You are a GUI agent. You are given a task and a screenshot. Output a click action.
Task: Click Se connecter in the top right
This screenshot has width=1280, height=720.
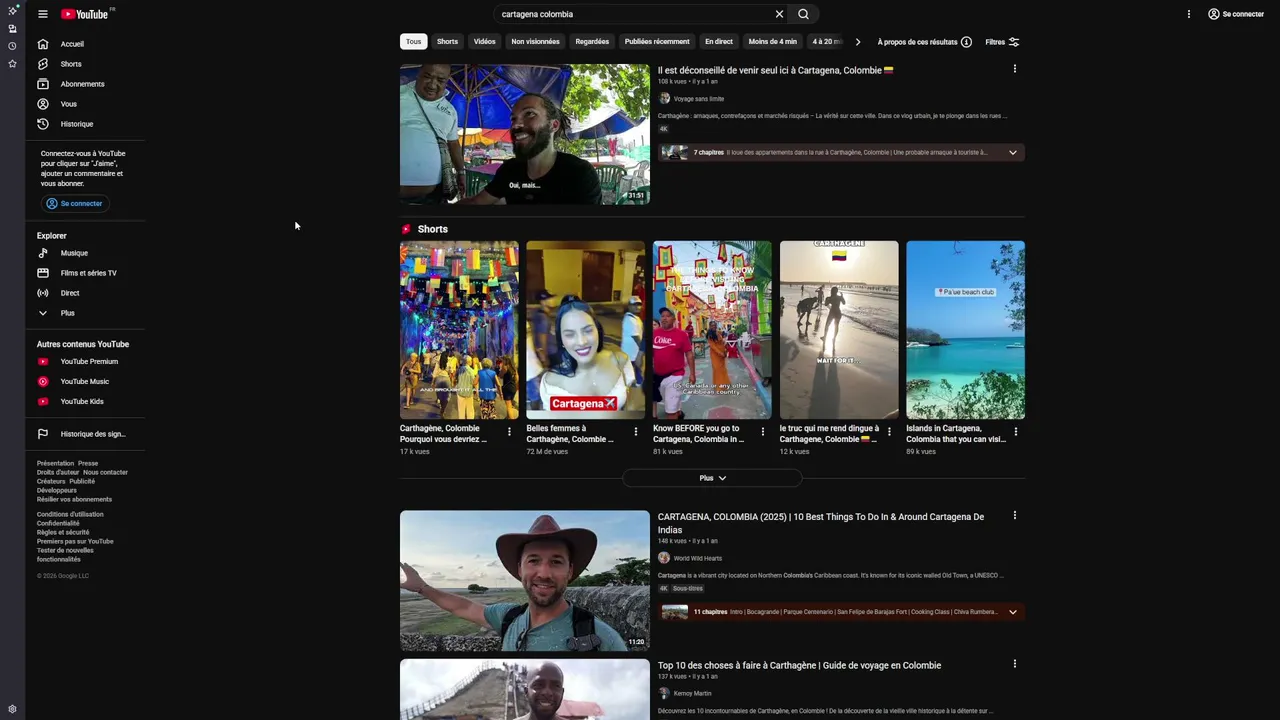pyautogui.click(x=1236, y=14)
